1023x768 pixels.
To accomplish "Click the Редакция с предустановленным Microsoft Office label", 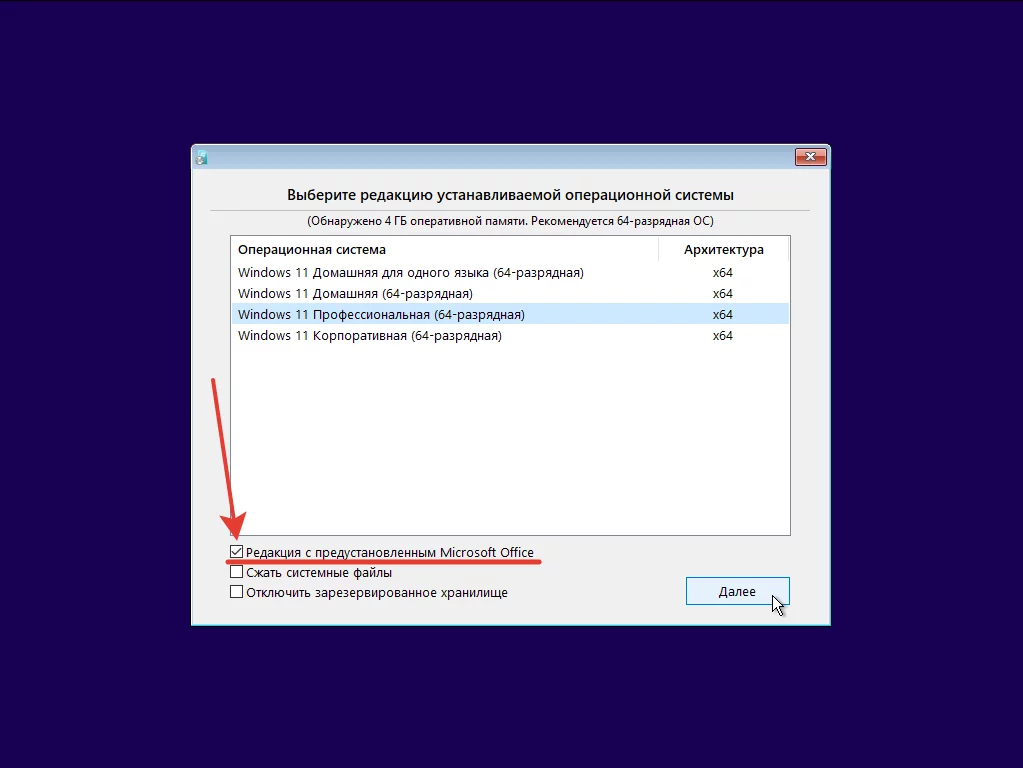I will [x=389, y=553].
